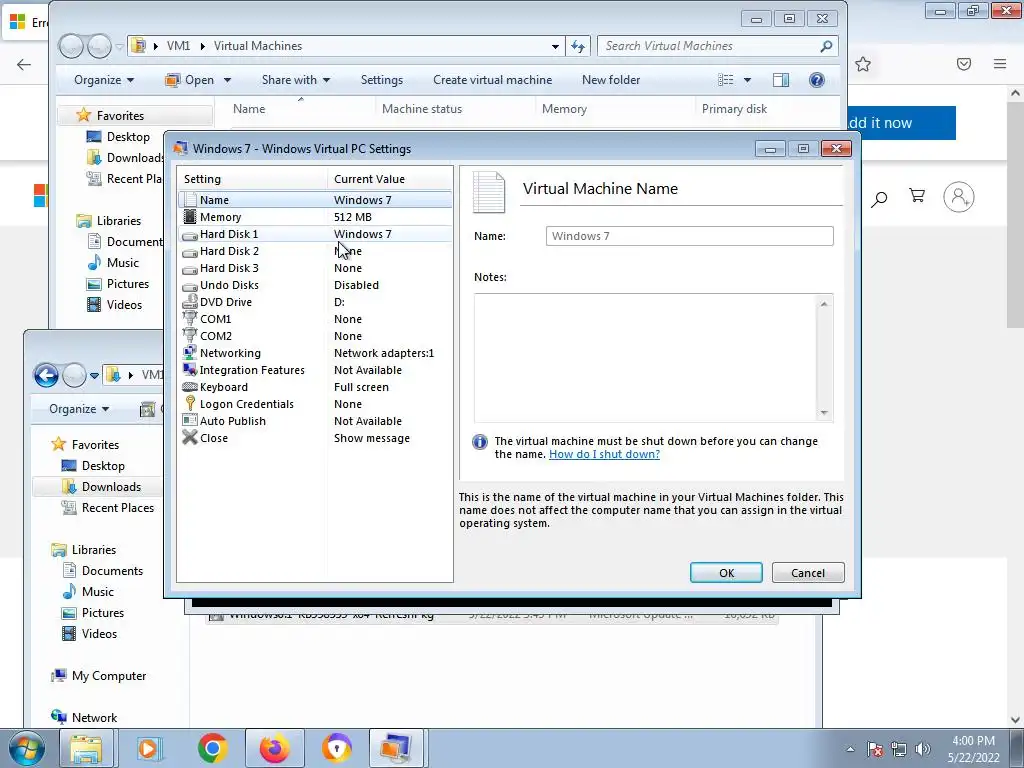The width and height of the screenshot is (1024, 768).
Task: Open Organize menu in lower Explorer window
Action: coord(79,409)
